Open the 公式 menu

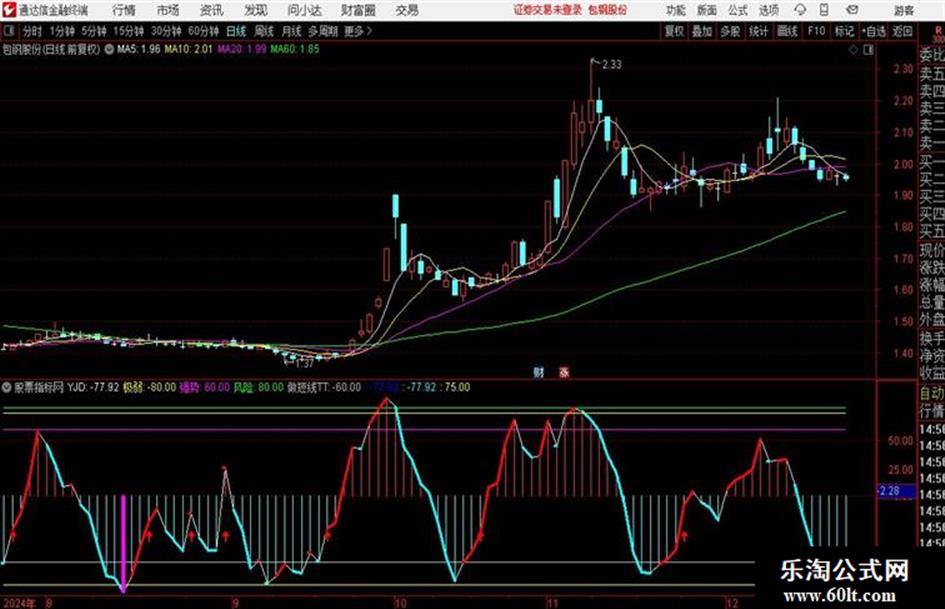(737, 10)
